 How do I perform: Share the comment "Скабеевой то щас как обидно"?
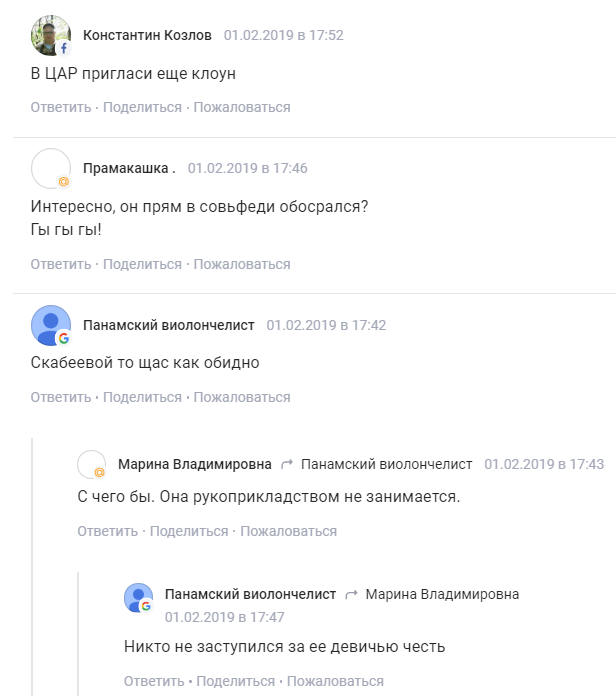tap(142, 397)
